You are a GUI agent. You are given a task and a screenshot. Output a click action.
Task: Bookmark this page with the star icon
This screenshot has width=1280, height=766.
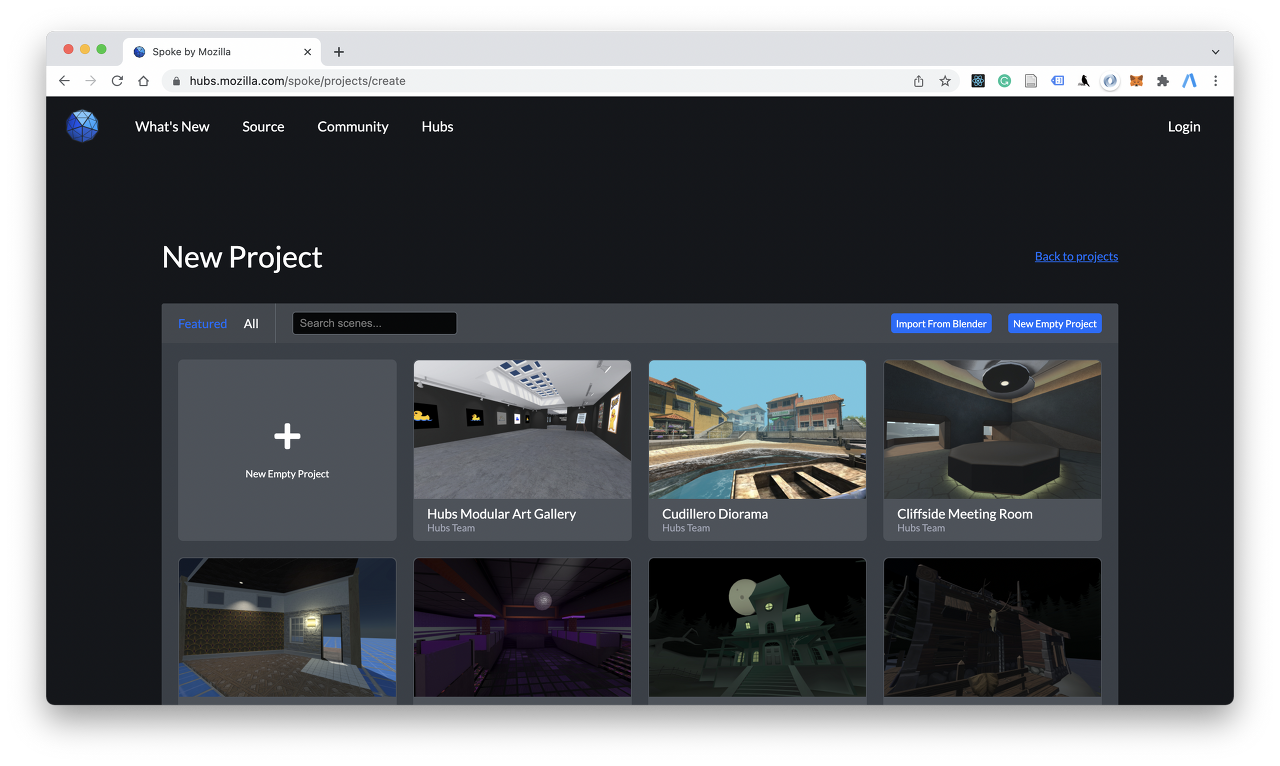pos(945,81)
